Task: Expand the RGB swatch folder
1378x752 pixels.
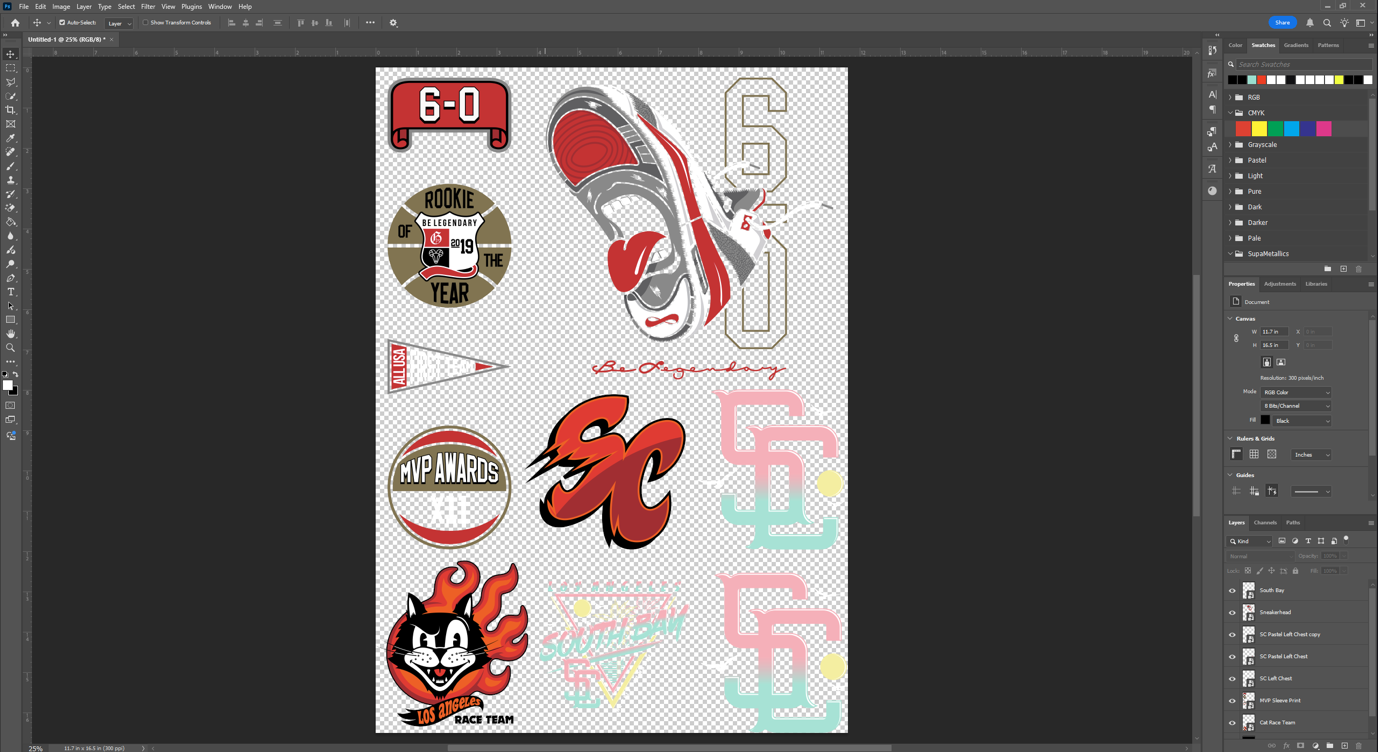Action: (x=1231, y=97)
